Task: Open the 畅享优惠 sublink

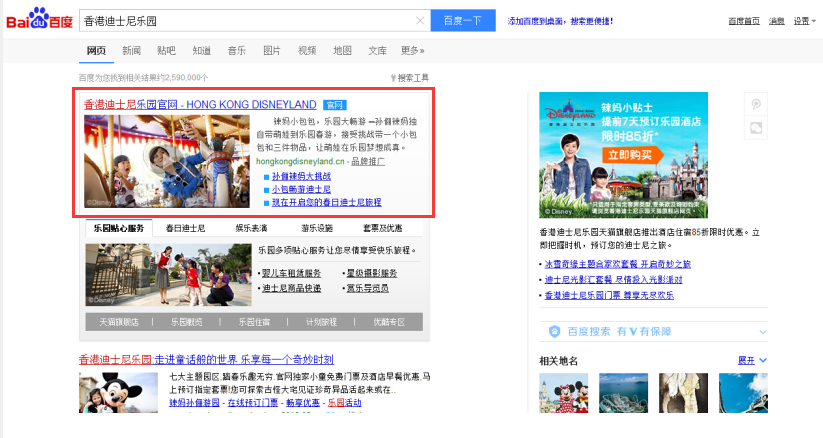Action: tap(303, 403)
